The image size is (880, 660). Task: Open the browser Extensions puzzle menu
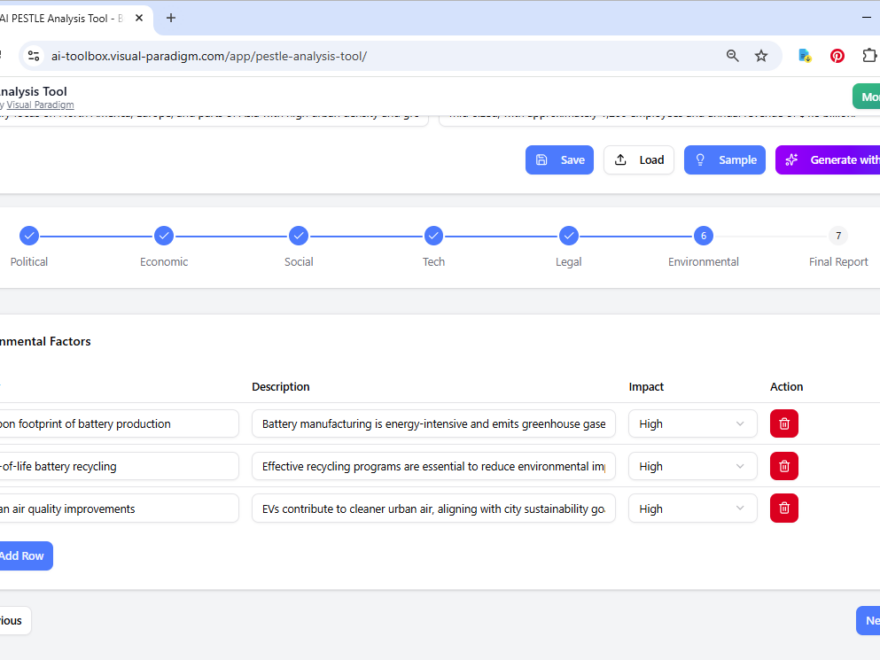[x=869, y=55]
